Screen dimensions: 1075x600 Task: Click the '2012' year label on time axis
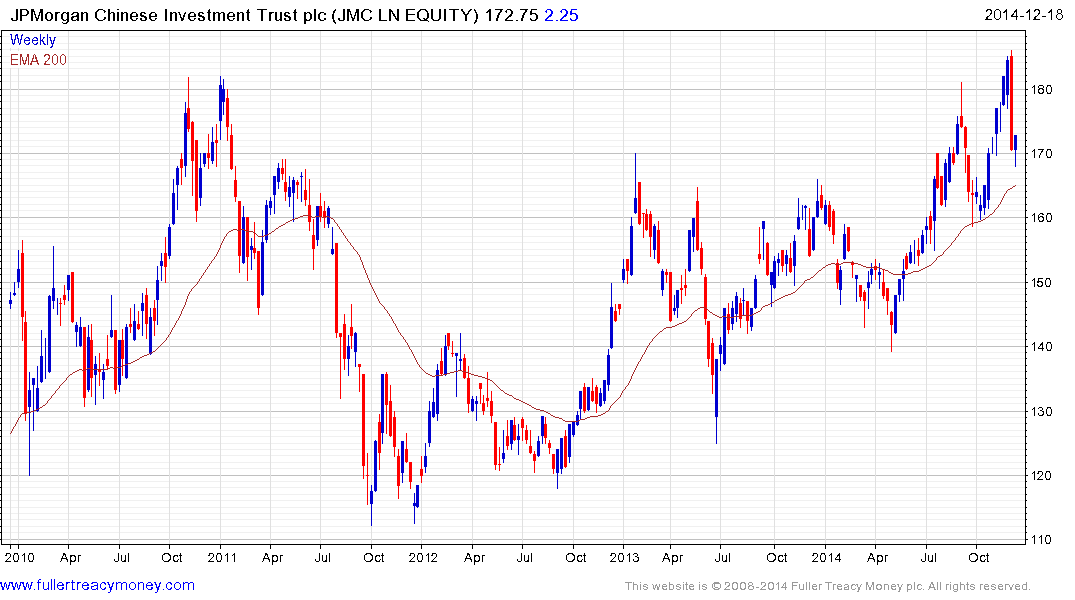click(x=423, y=557)
